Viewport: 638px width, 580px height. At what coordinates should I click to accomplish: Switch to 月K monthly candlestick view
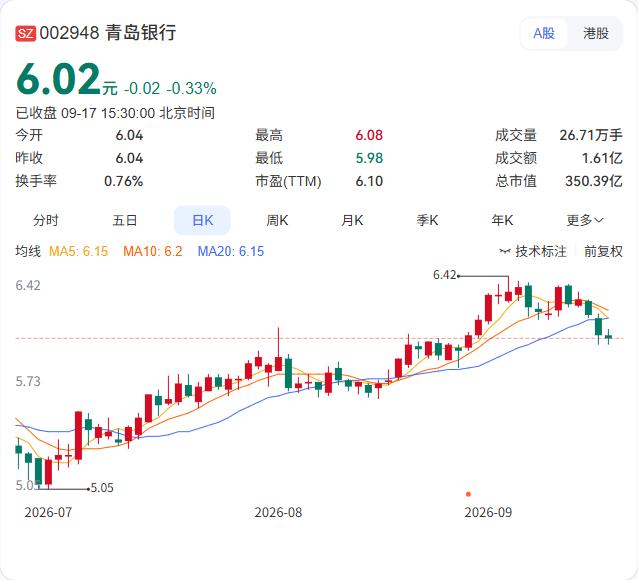(352, 220)
